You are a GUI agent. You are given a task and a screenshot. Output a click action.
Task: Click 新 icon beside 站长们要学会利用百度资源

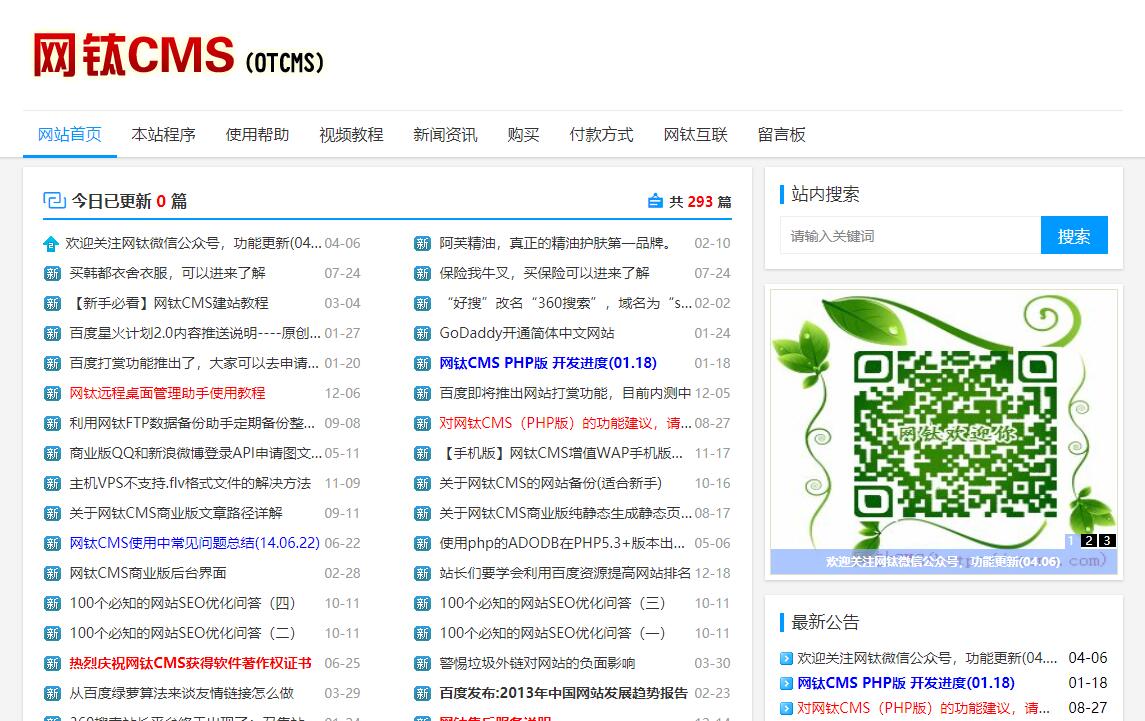click(x=422, y=573)
